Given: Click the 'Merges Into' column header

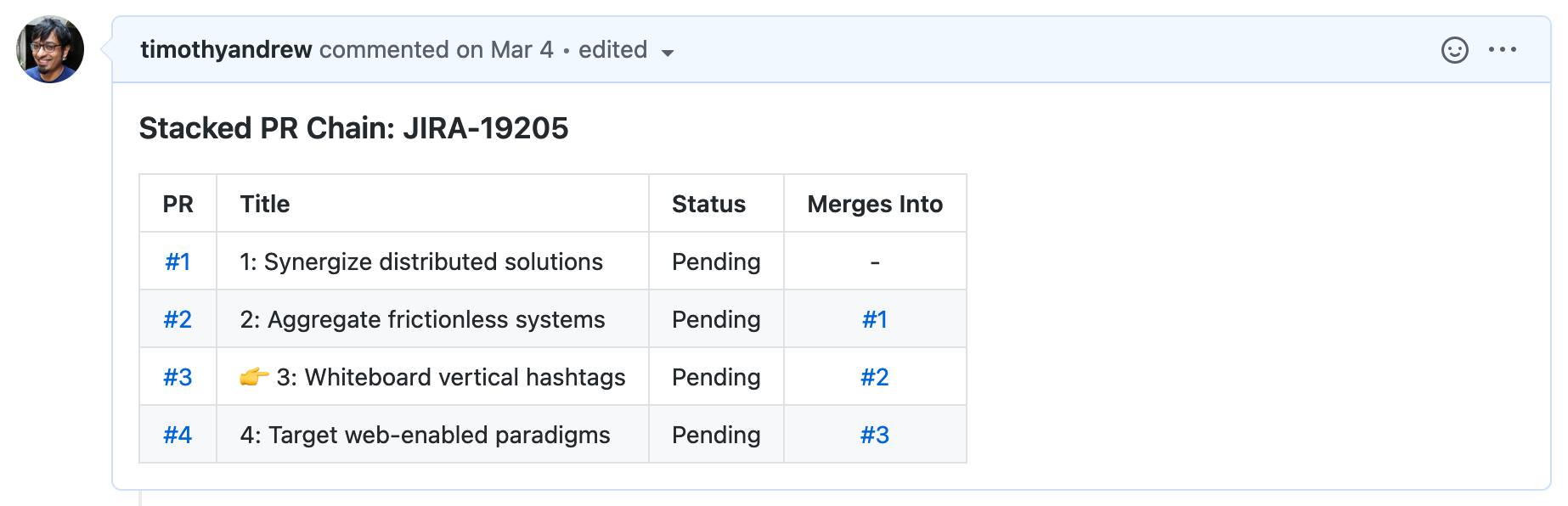Looking at the screenshot, I should tap(875, 204).
